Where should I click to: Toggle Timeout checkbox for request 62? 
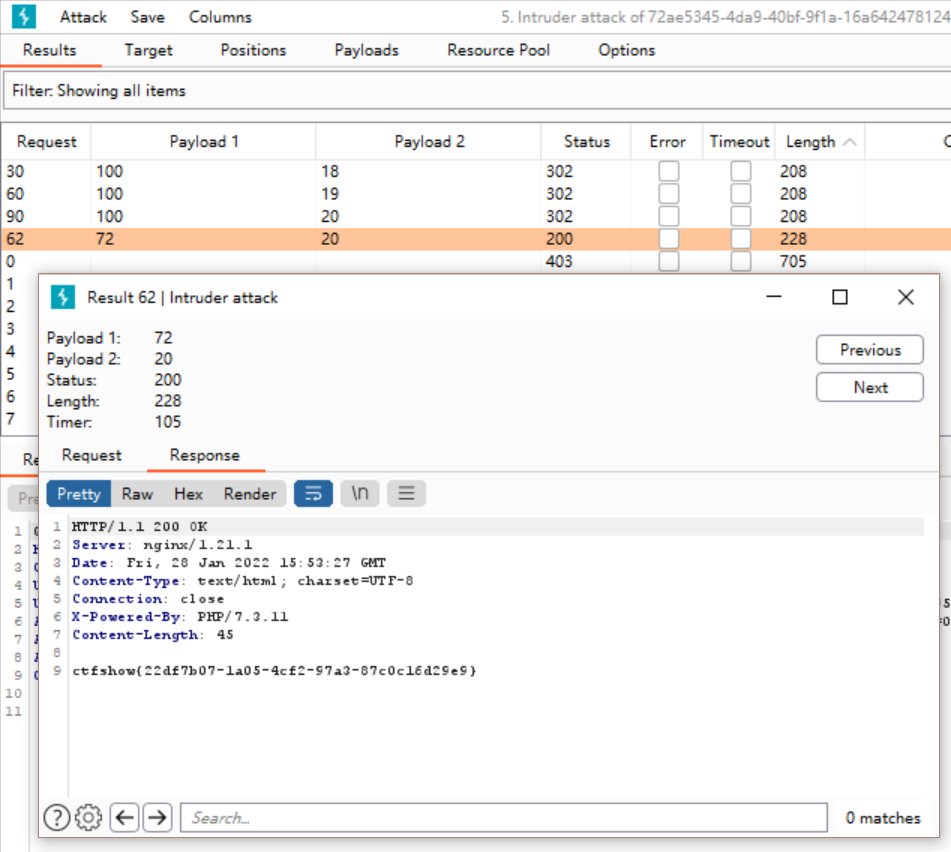click(x=741, y=239)
